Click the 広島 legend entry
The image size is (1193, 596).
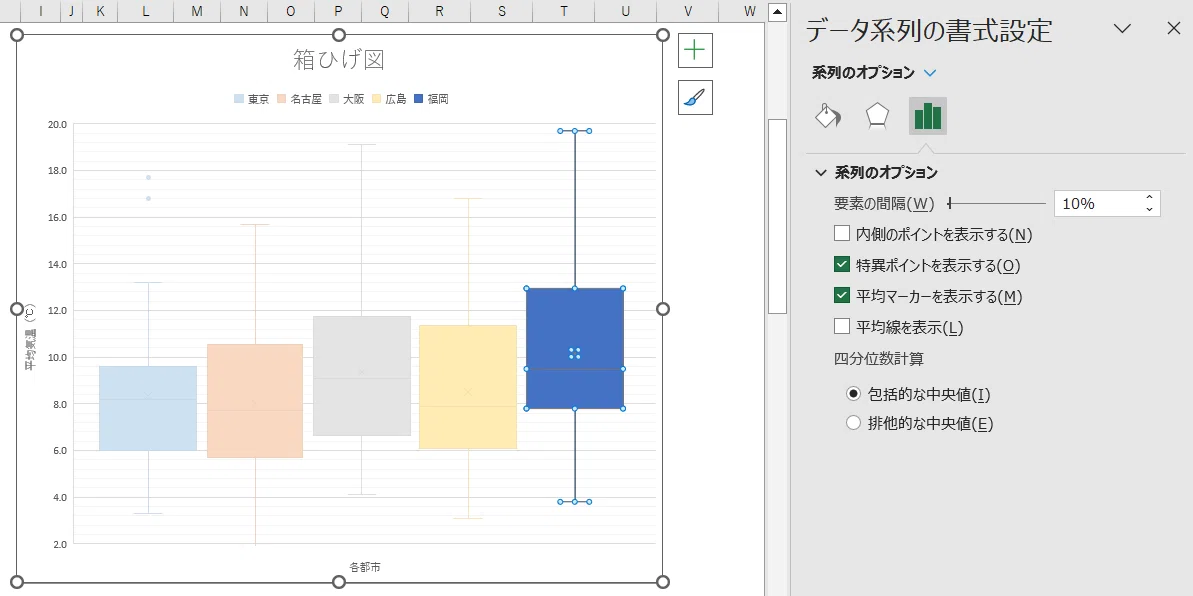tap(390, 99)
